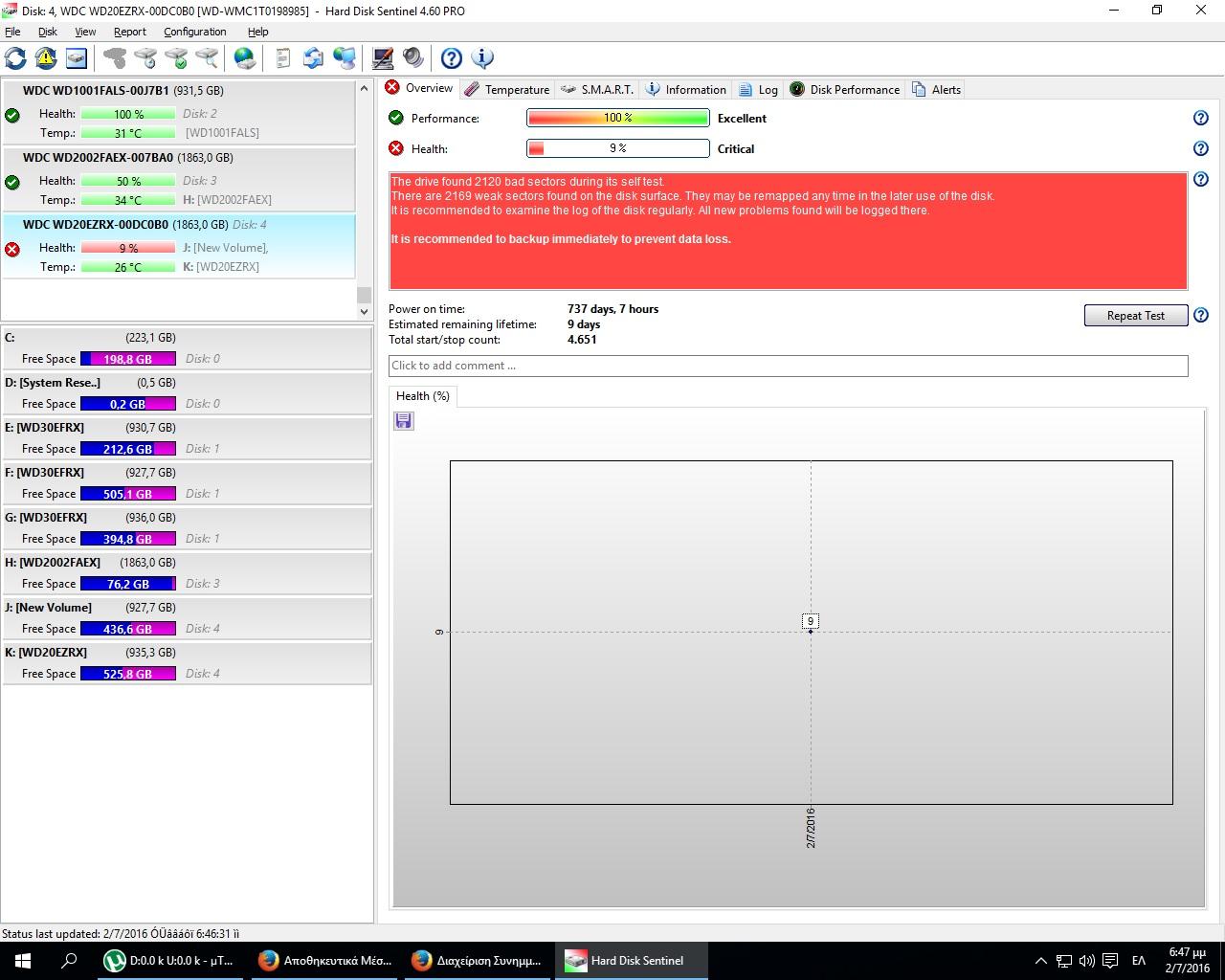Switch to the Log tab

(758, 89)
